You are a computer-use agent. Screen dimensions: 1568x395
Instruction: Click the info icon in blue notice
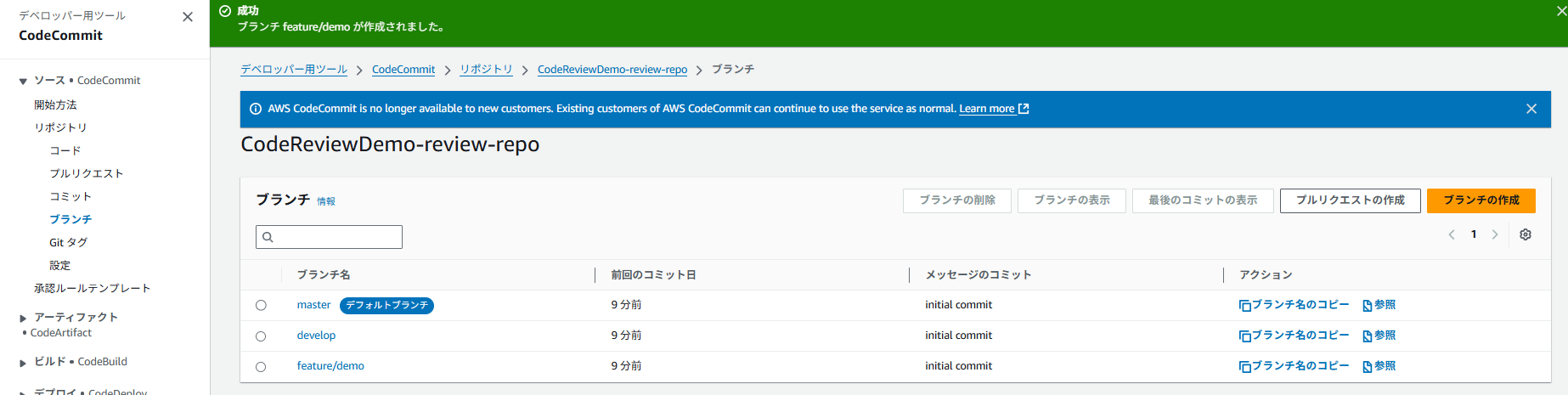coord(256,109)
